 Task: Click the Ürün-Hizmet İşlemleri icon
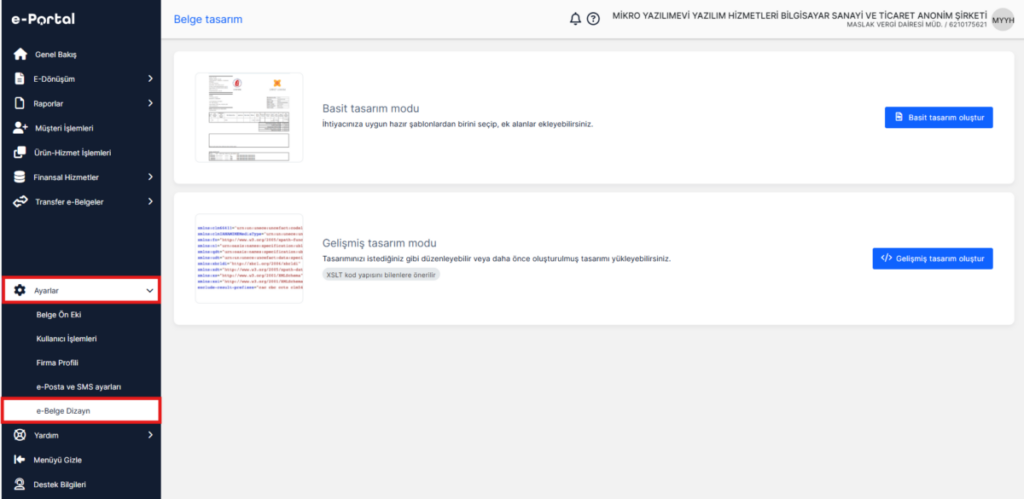click(20, 152)
